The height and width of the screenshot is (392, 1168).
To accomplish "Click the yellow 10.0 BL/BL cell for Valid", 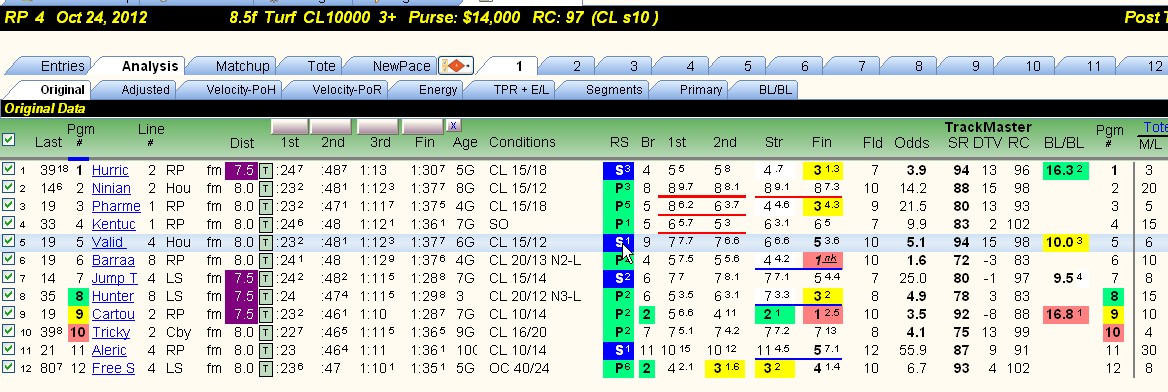I will pyautogui.click(x=1065, y=242).
